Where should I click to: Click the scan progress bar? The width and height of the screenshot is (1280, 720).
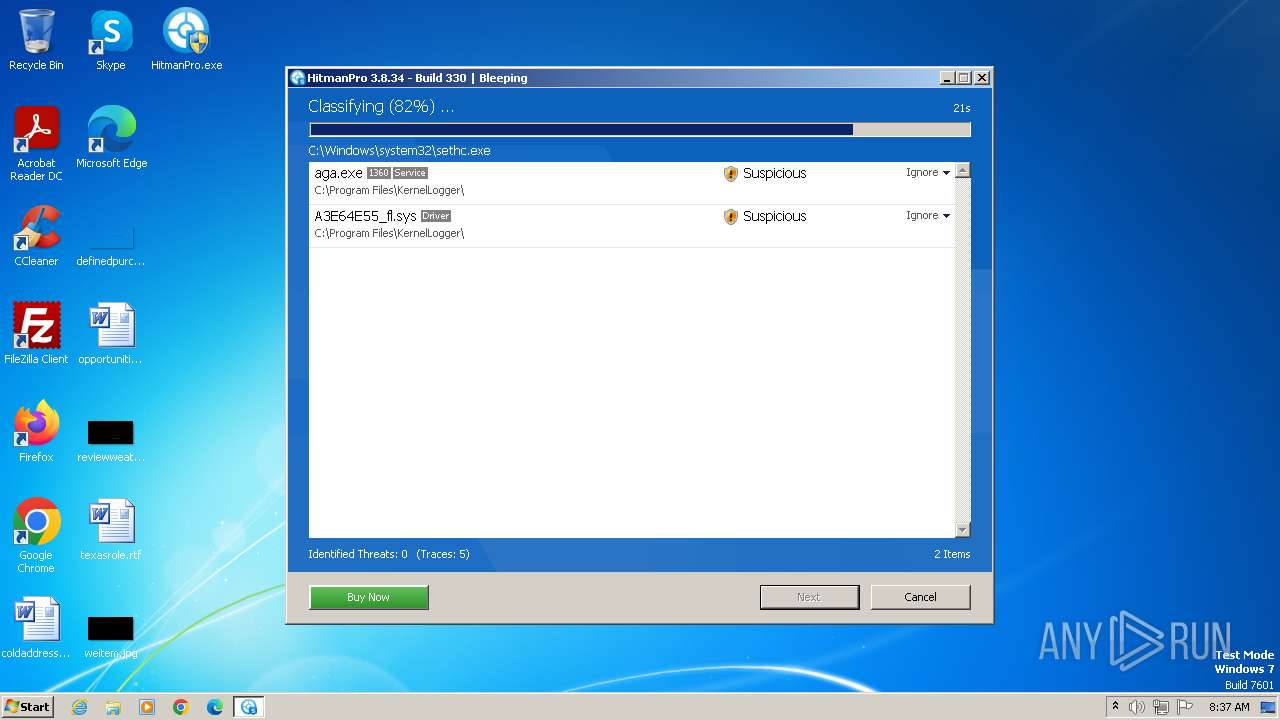tap(640, 130)
